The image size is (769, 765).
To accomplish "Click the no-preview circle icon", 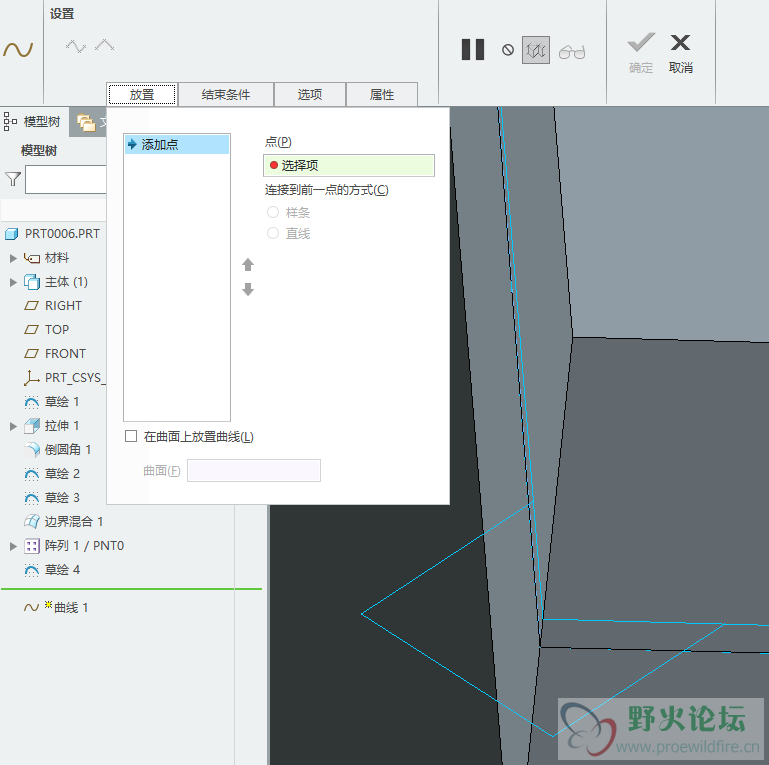I will 508,50.
